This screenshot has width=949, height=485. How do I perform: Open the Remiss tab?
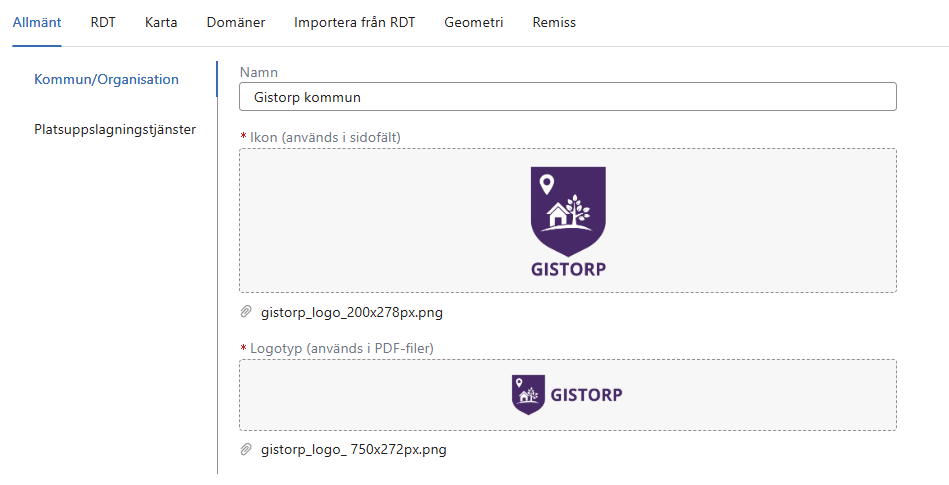point(554,22)
